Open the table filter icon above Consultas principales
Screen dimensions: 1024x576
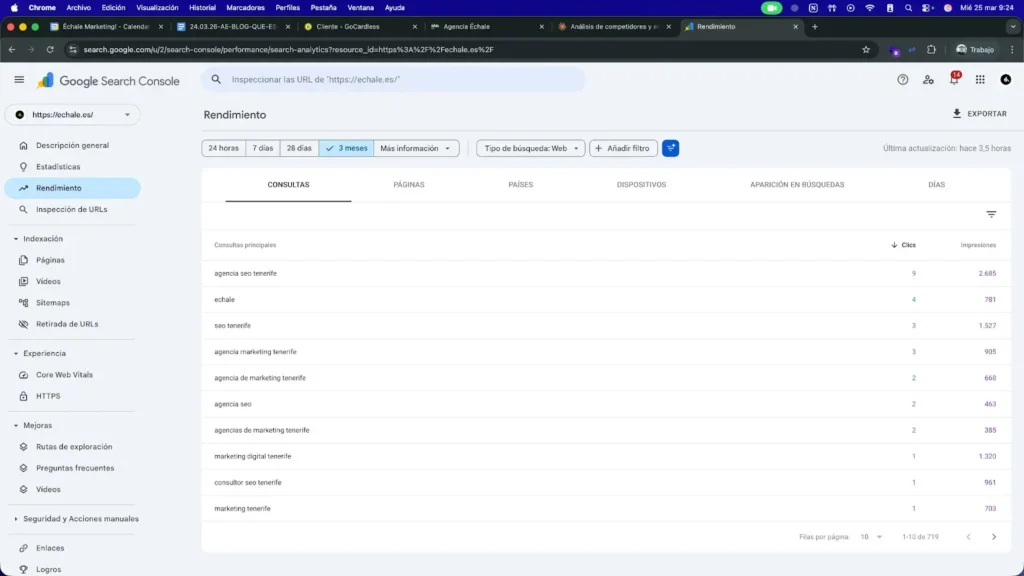tap(991, 213)
